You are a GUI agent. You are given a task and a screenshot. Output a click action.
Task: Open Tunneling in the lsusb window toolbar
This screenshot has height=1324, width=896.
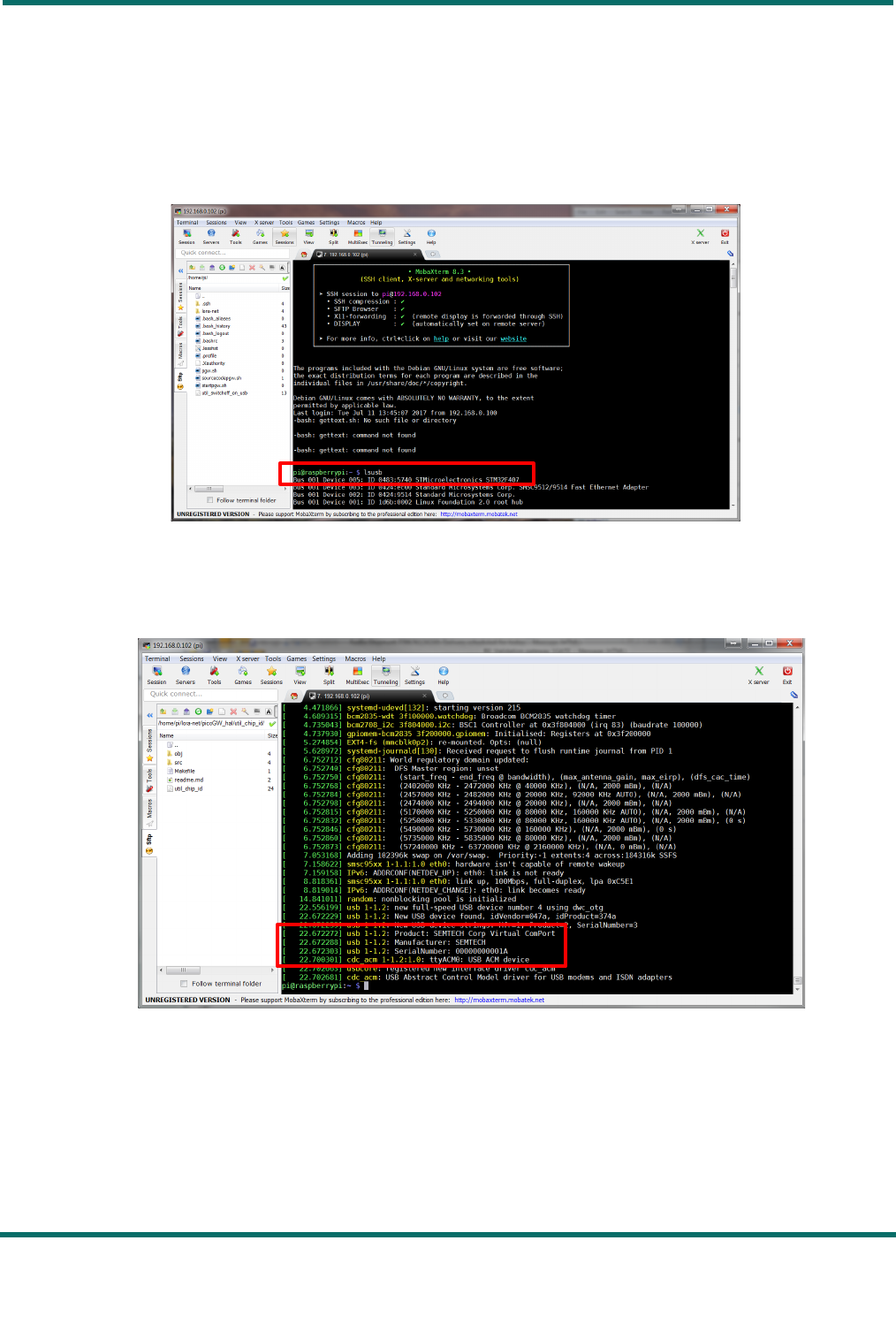tap(382, 236)
